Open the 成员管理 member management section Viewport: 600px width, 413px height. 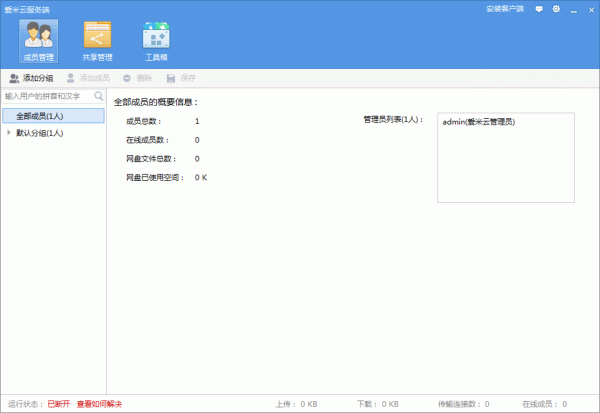coord(37,41)
